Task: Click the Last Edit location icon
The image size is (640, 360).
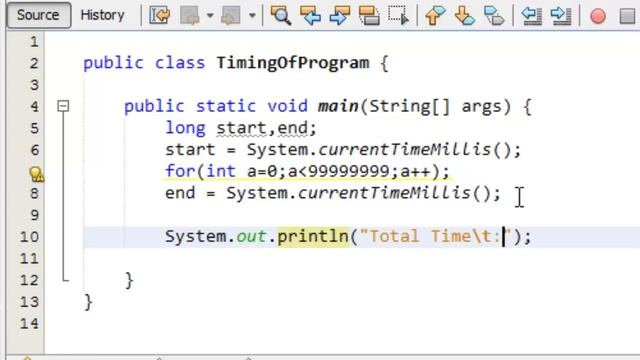Action: 160,16
